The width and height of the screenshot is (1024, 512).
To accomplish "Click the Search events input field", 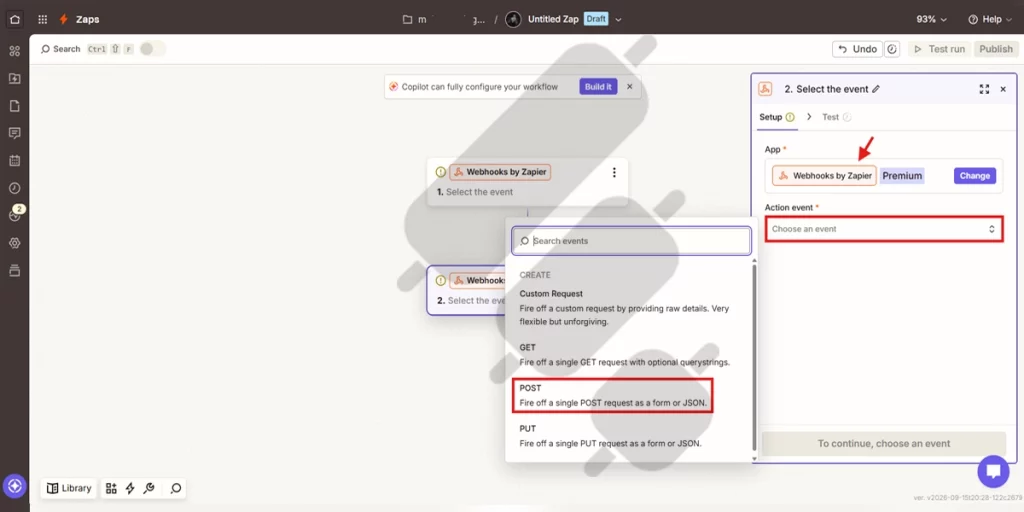I will [x=632, y=241].
